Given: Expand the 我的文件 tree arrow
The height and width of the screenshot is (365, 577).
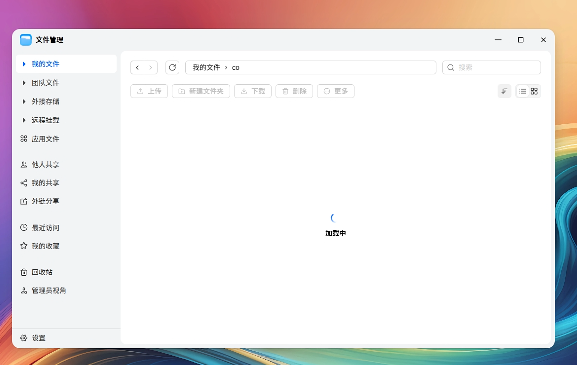Looking at the screenshot, I should click(x=24, y=64).
